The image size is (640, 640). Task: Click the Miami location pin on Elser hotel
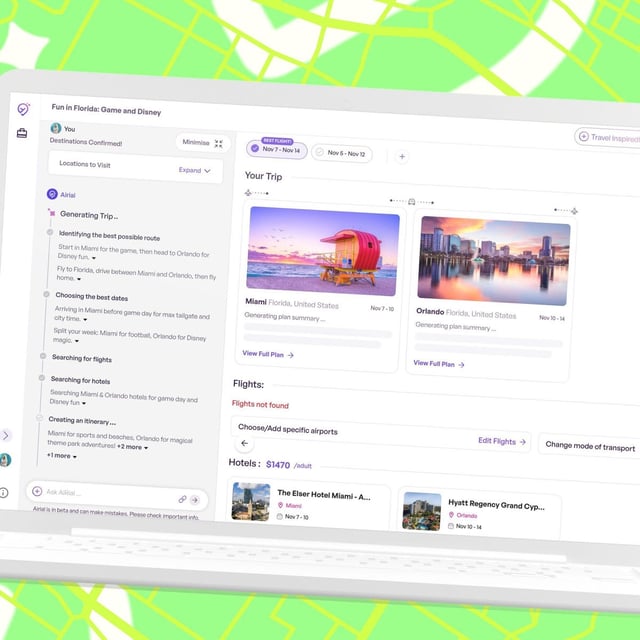(280, 505)
